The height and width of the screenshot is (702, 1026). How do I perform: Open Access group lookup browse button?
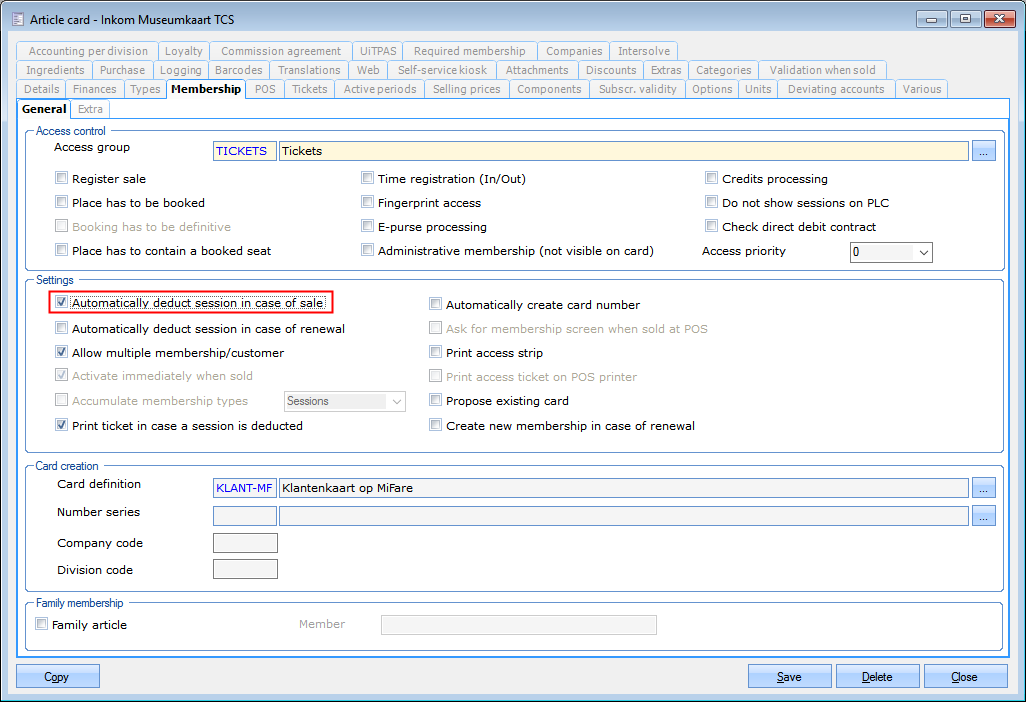984,151
